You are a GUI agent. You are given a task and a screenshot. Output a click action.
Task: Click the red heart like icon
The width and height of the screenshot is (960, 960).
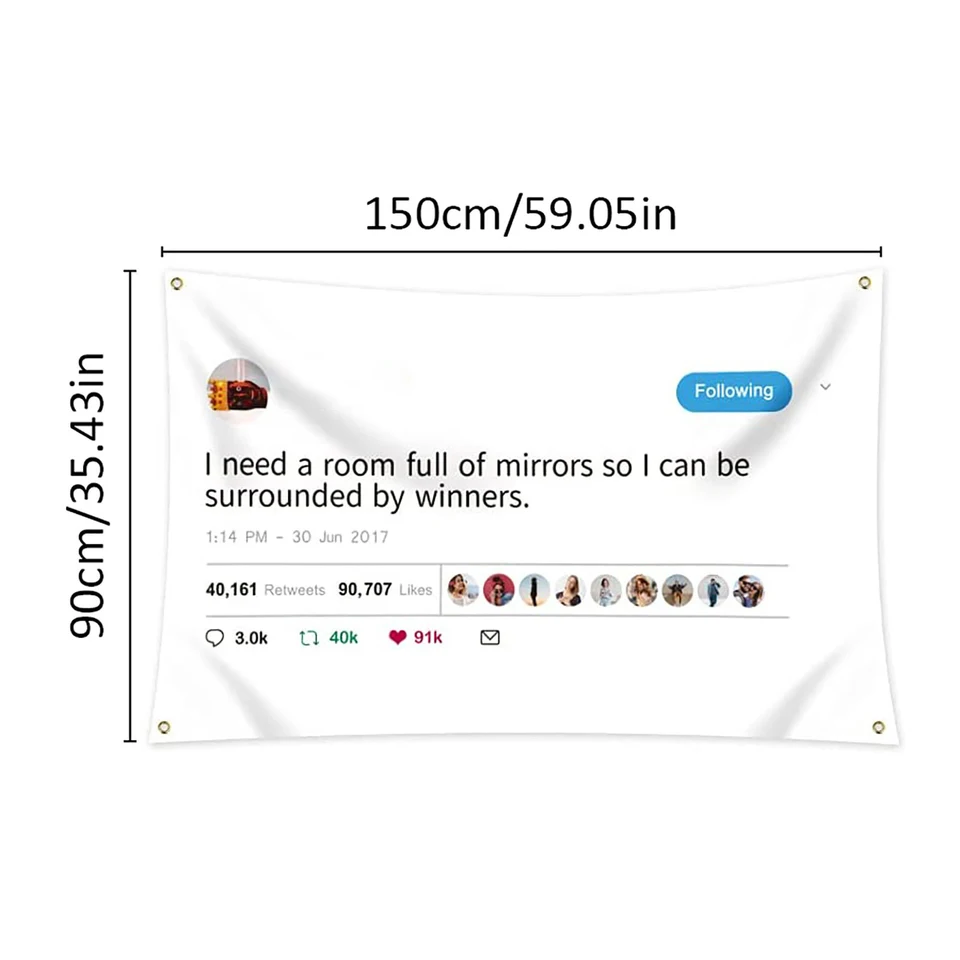click(397, 637)
